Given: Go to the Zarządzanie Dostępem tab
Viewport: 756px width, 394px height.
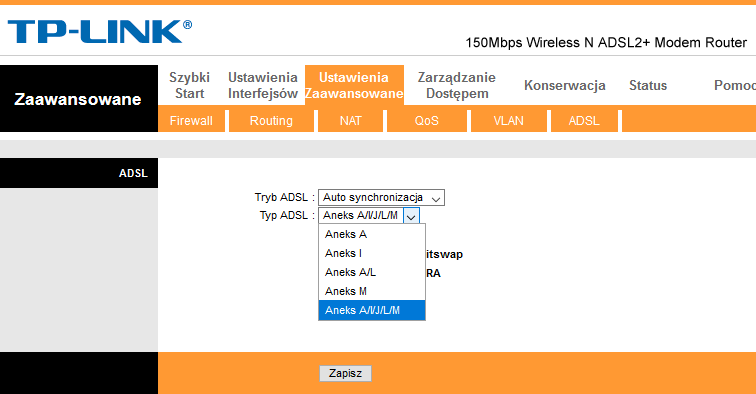Looking at the screenshot, I should [x=457, y=85].
